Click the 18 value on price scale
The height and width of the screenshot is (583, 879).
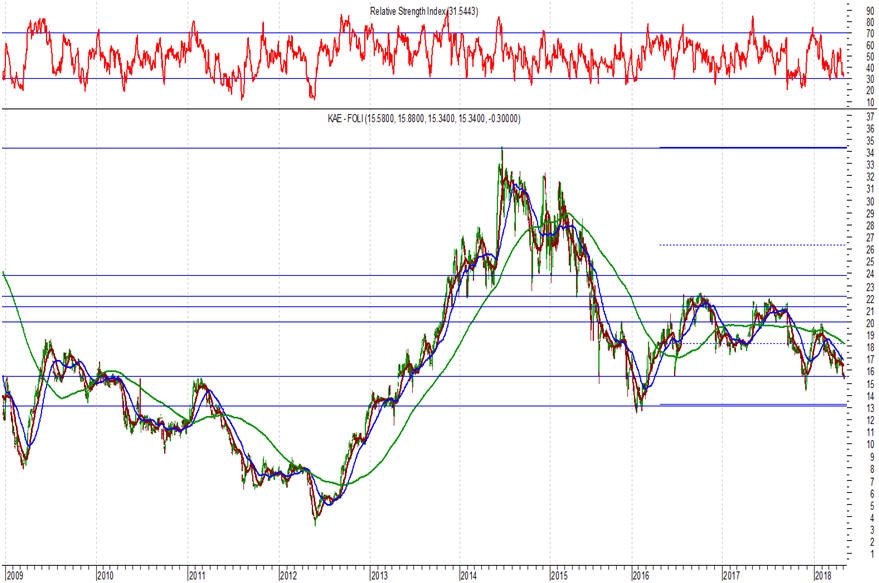coord(870,348)
